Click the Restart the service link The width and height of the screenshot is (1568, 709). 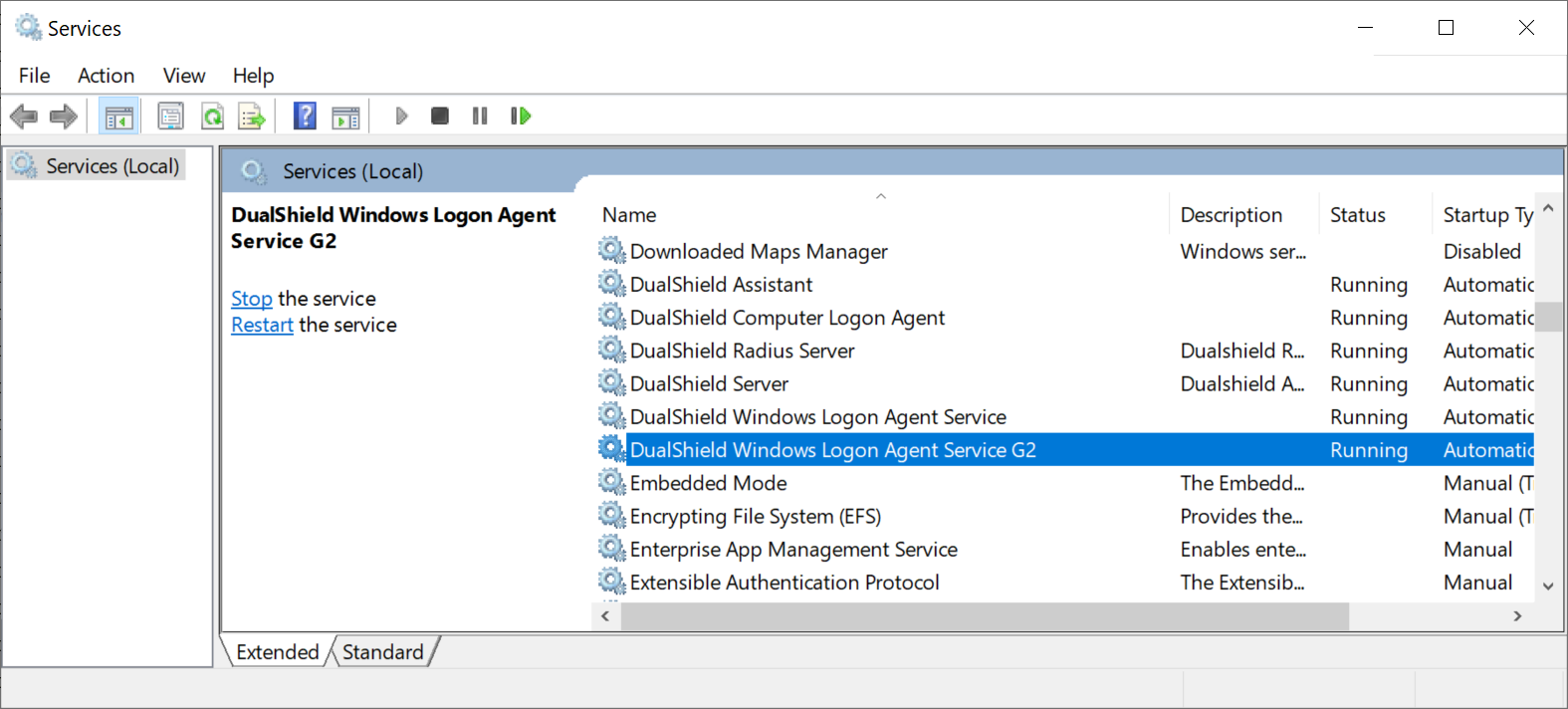click(262, 325)
